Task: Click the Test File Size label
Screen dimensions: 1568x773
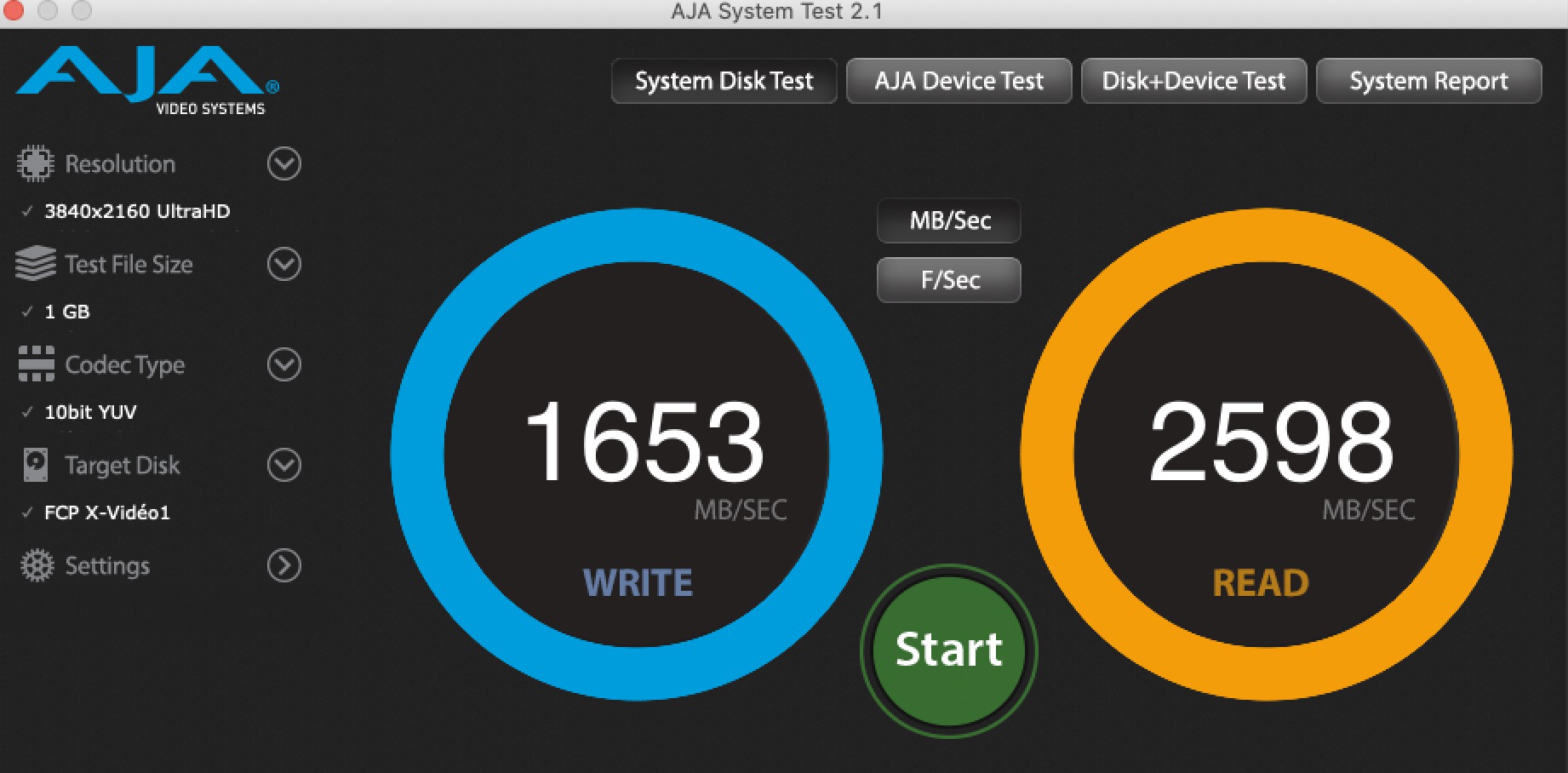Action: point(129,264)
